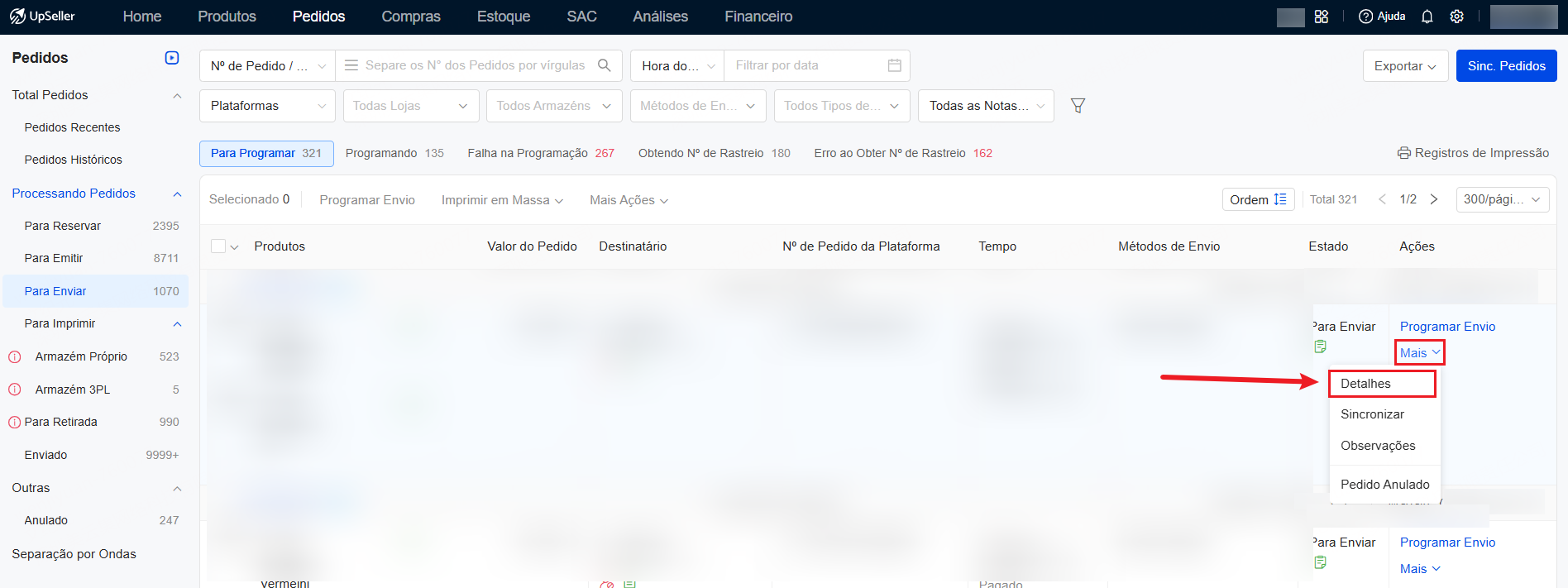Screen dimensions: 1568x588
Task: Open the Análises menu
Action: click(660, 17)
